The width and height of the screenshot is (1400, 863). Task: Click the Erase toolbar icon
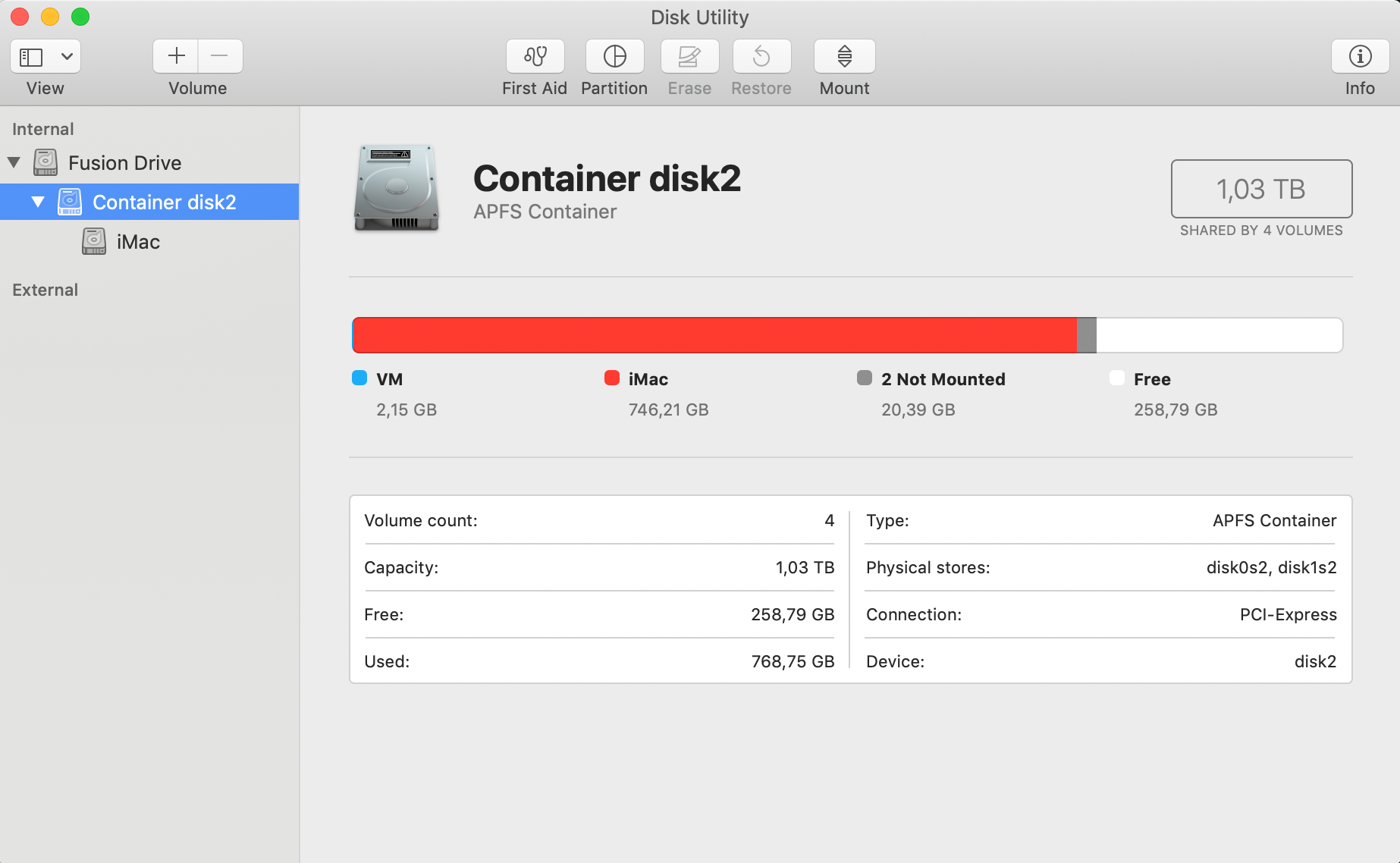pyautogui.click(x=689, y=56)
